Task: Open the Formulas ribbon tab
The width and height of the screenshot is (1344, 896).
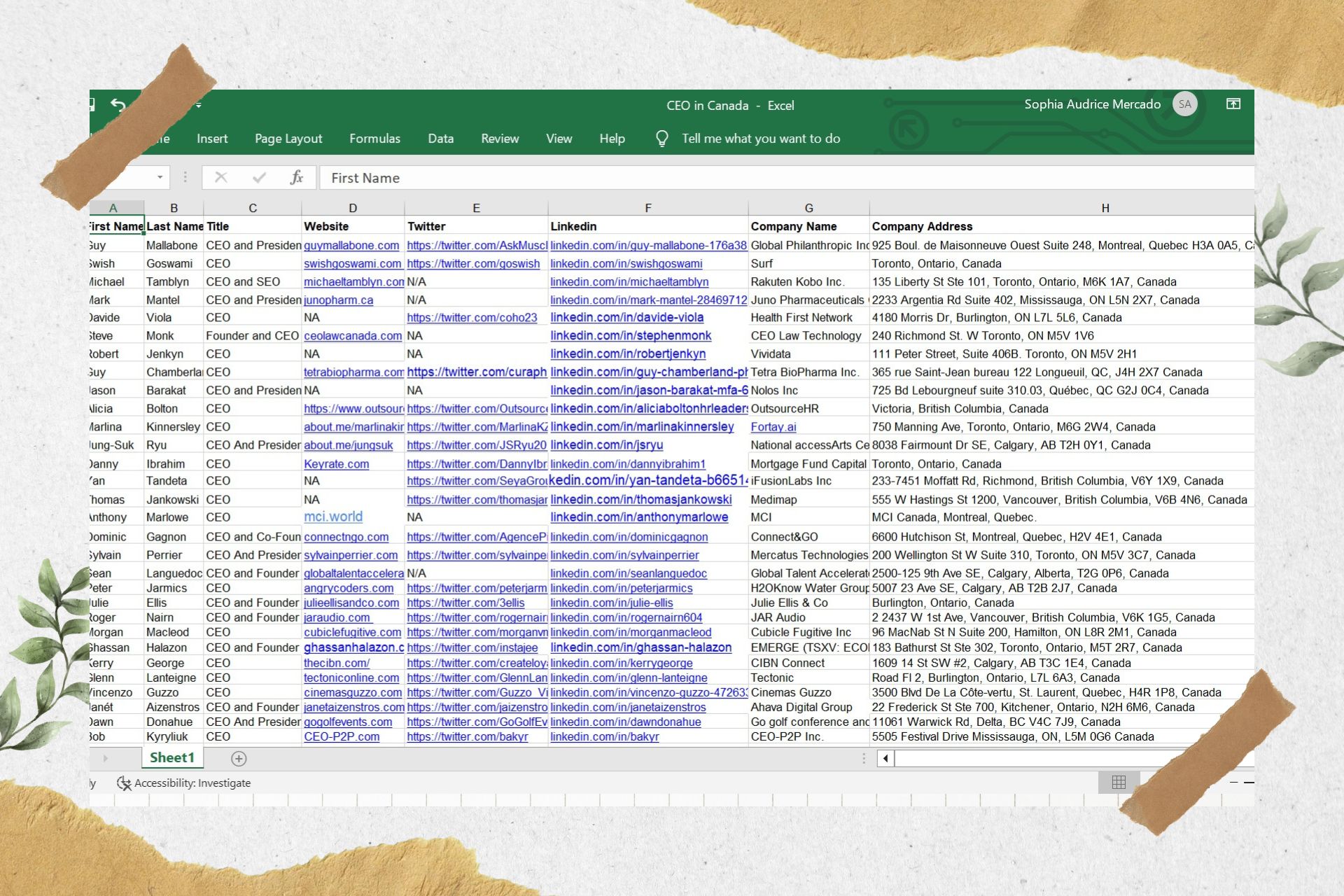Action: [x=374, y=139]
